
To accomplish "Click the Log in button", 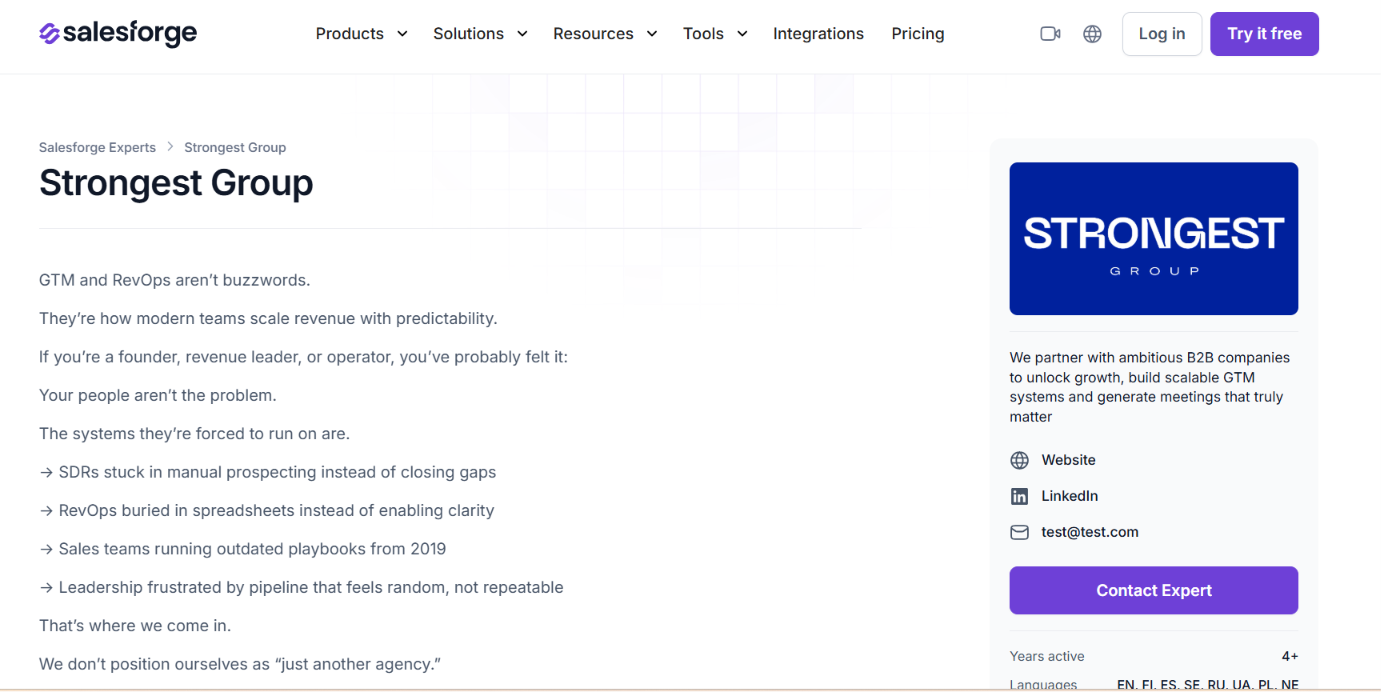I will [x=1162, y=34].
